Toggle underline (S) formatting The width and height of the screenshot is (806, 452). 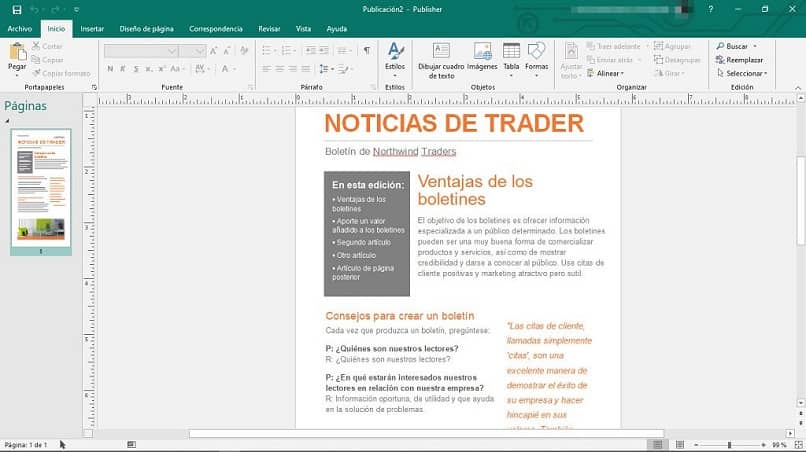click(x=136, y=69)
